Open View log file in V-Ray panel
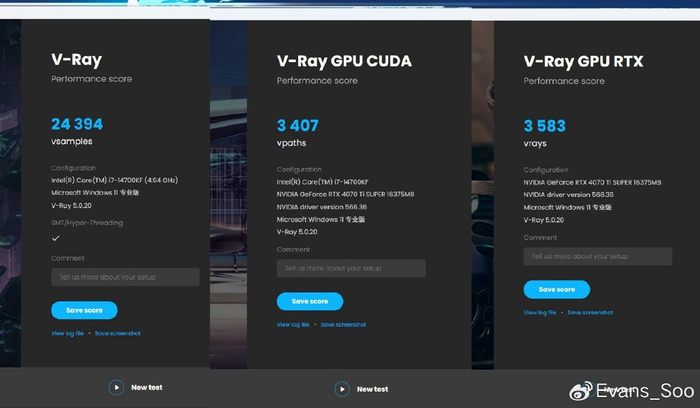Screen dimensions: 700x408 [x=67, y=333]
